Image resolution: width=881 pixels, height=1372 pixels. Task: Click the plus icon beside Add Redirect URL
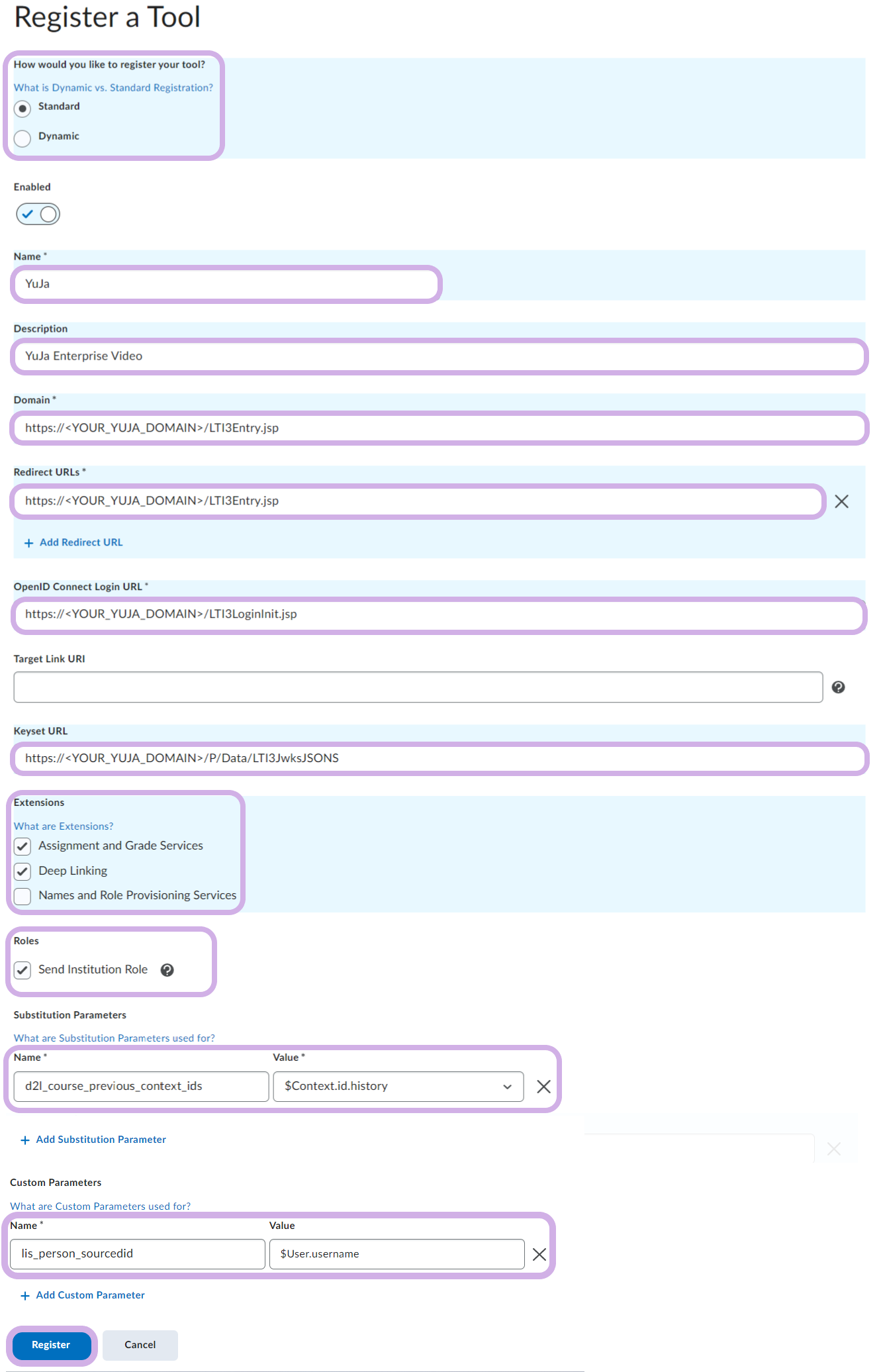pyautogui.click(x=28, y=543)
